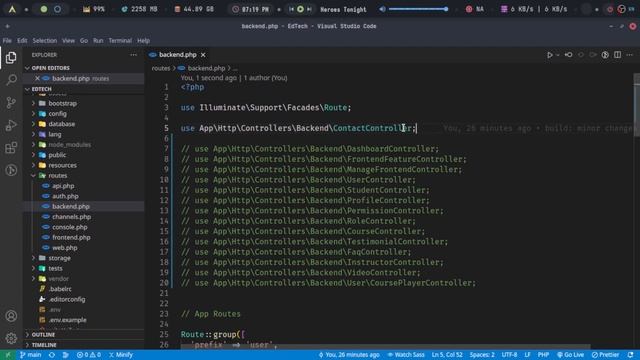This screenshot has width=640, height=360.
Task: Adjust the volume slider in the top system bar
Action: pyautogui.click(x=418, y=9)
